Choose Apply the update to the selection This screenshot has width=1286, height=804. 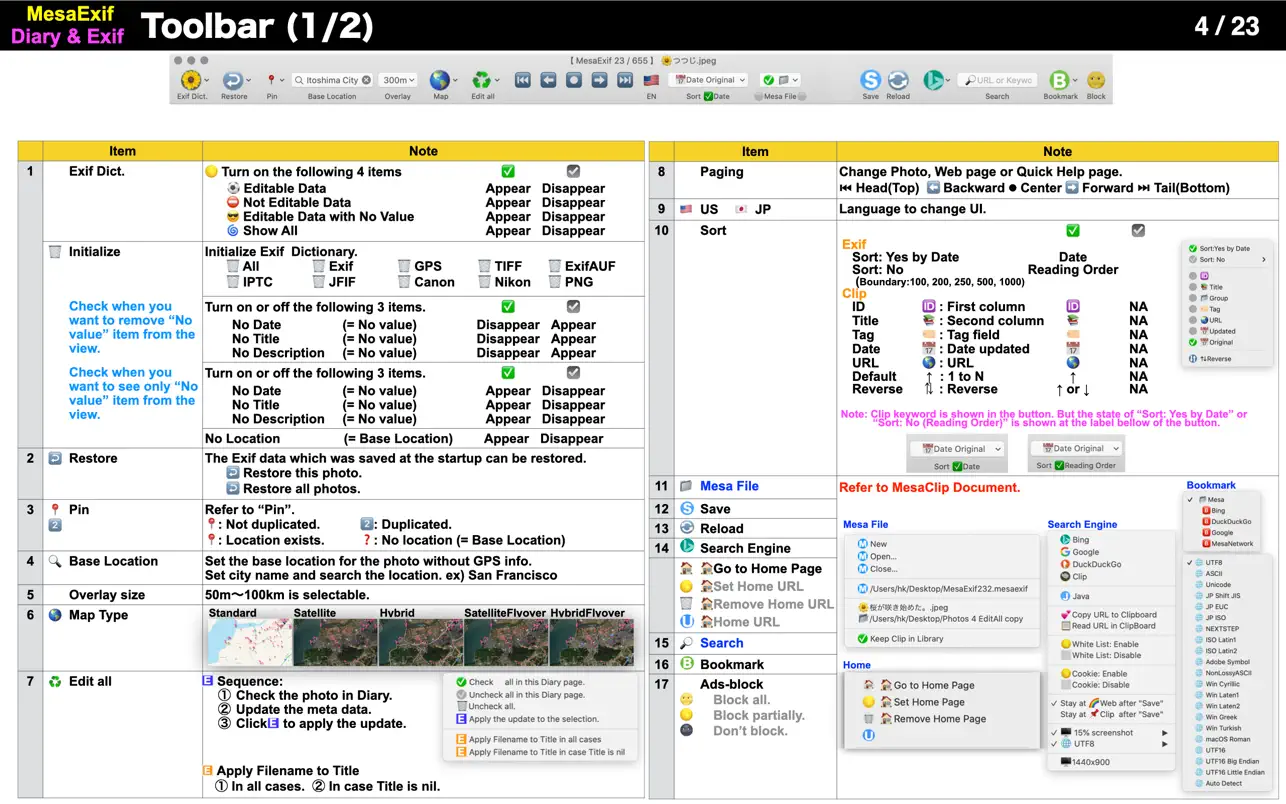point(527,719)
